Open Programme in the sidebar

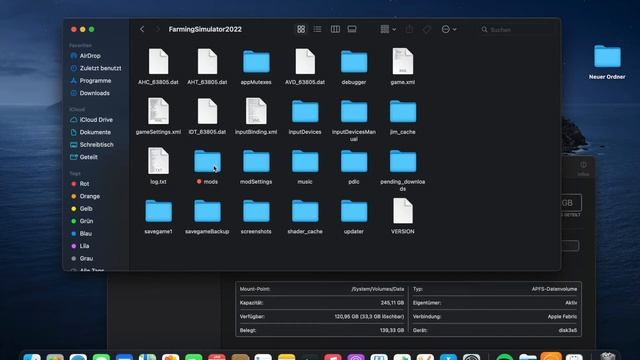[x=96, y=81]
